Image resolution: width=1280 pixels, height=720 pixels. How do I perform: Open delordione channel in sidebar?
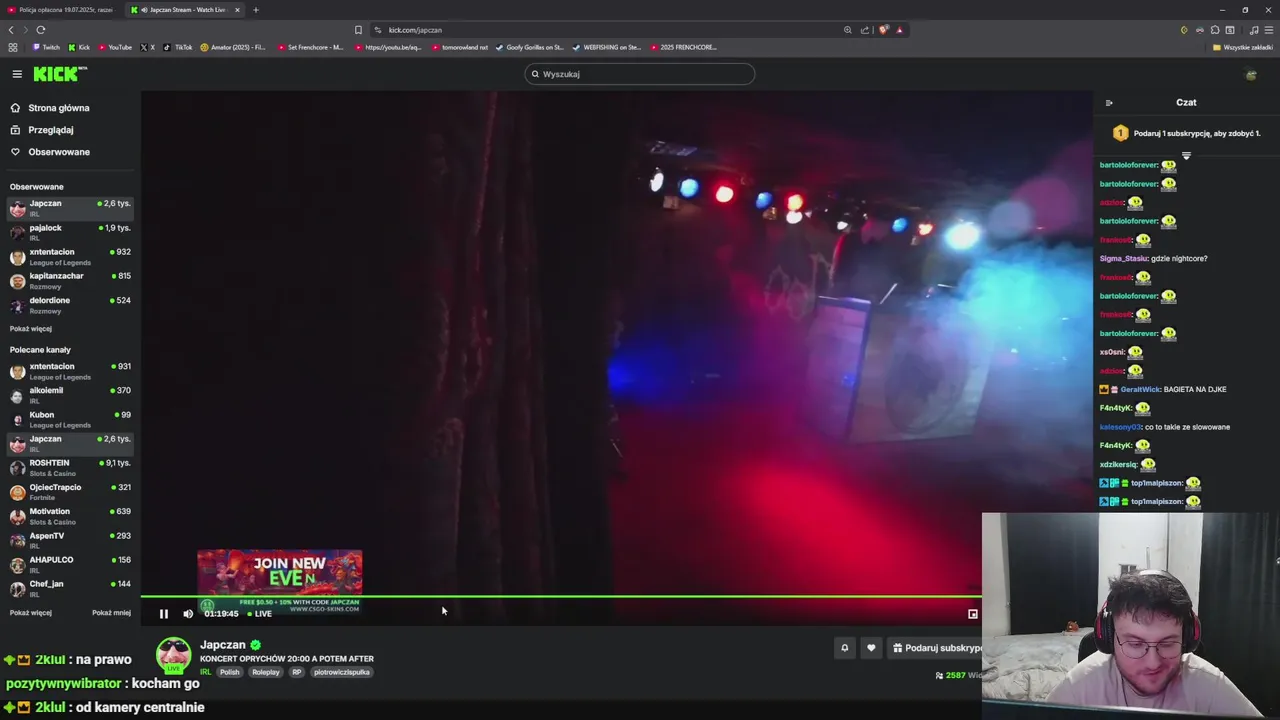click(x=70, y=304)
